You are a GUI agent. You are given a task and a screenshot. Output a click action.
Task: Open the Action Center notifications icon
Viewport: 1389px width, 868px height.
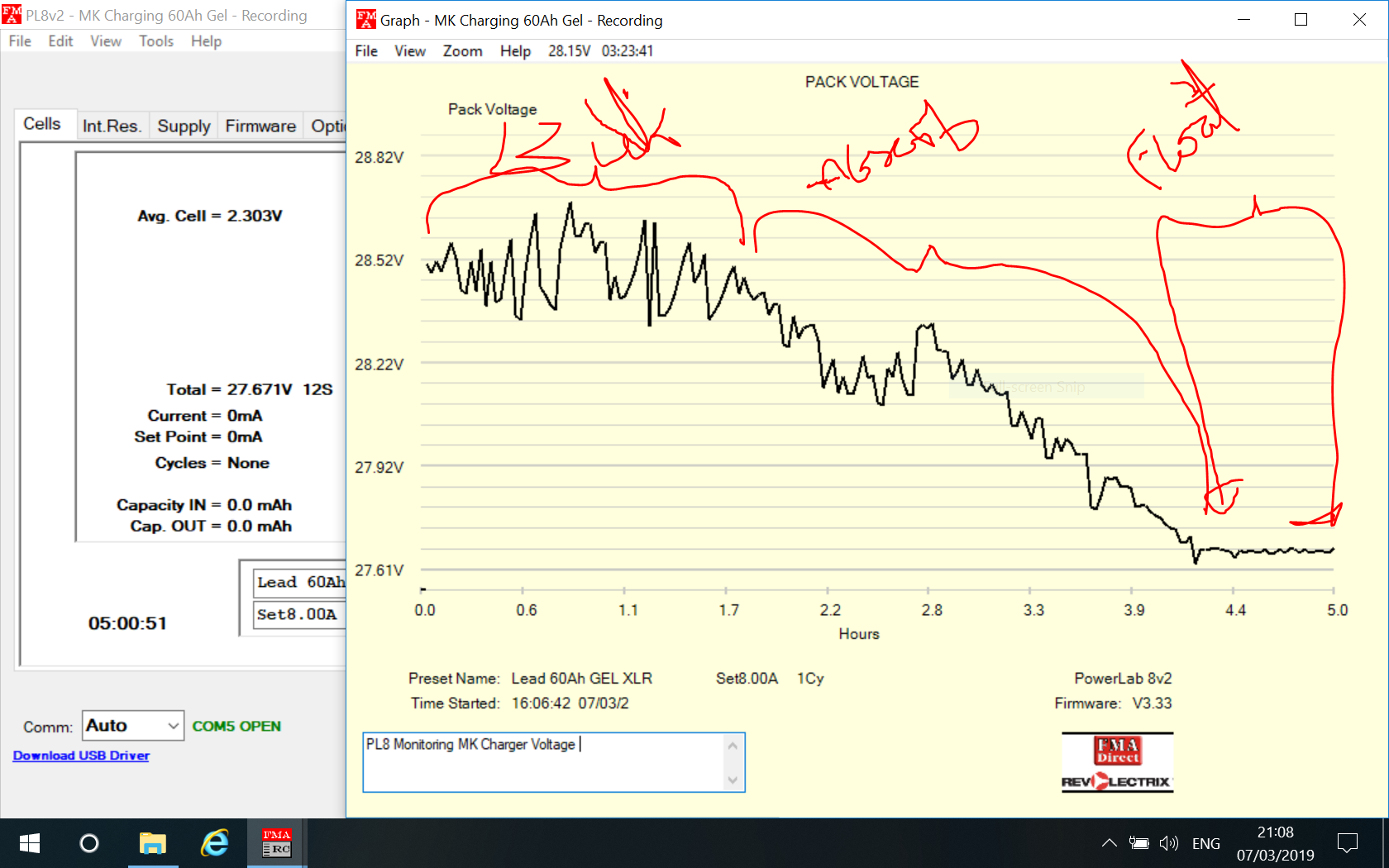click(x=1347, y=843)
